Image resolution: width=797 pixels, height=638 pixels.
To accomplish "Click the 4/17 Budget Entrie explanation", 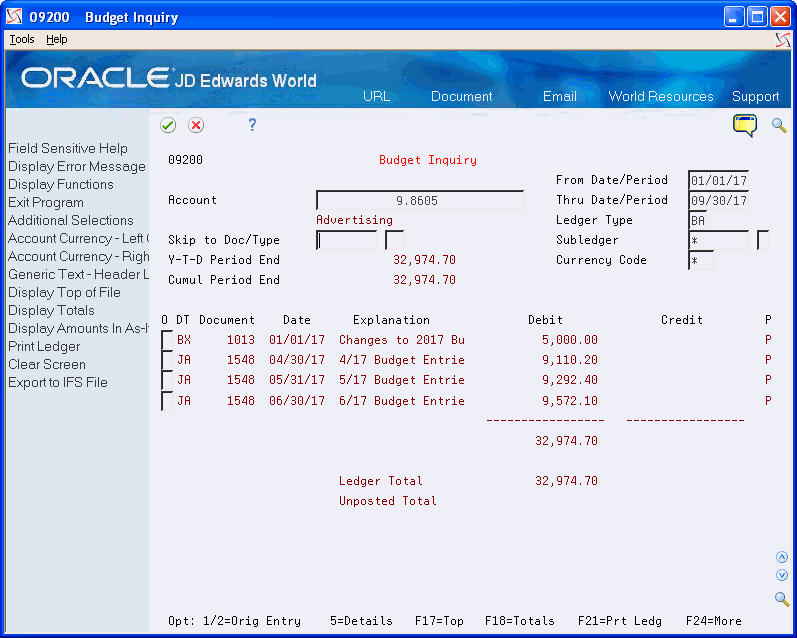I will [402, 360].
